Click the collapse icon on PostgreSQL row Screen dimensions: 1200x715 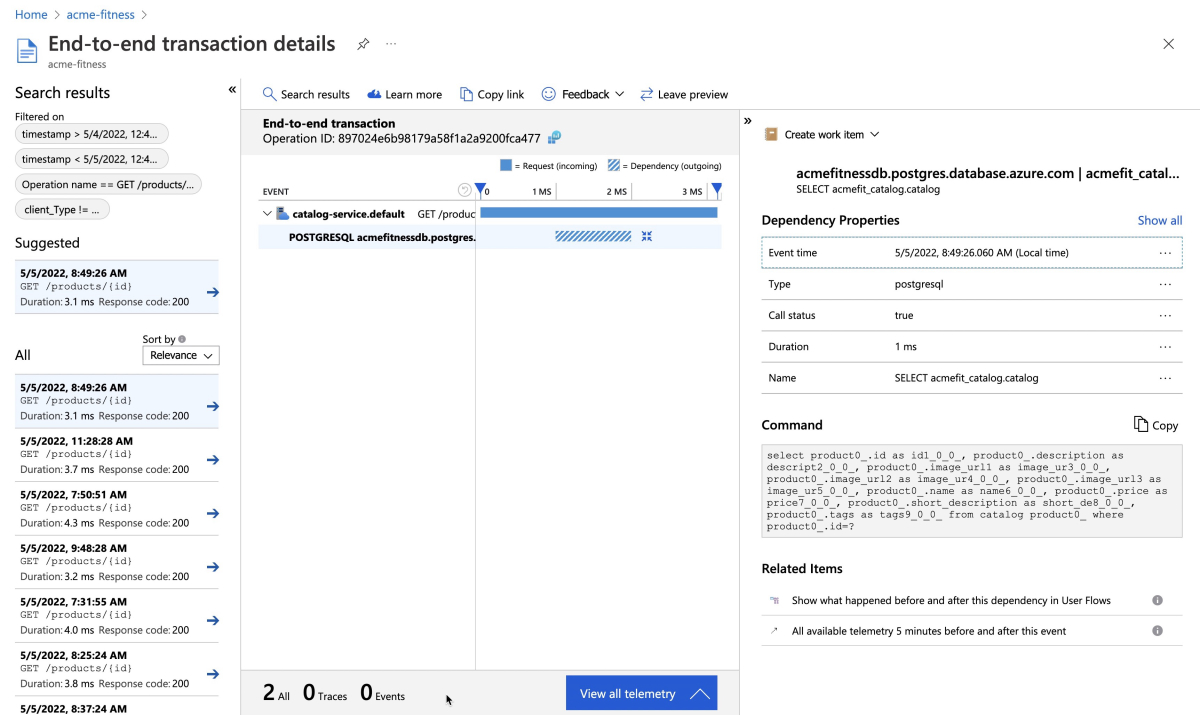coord(647,236)
